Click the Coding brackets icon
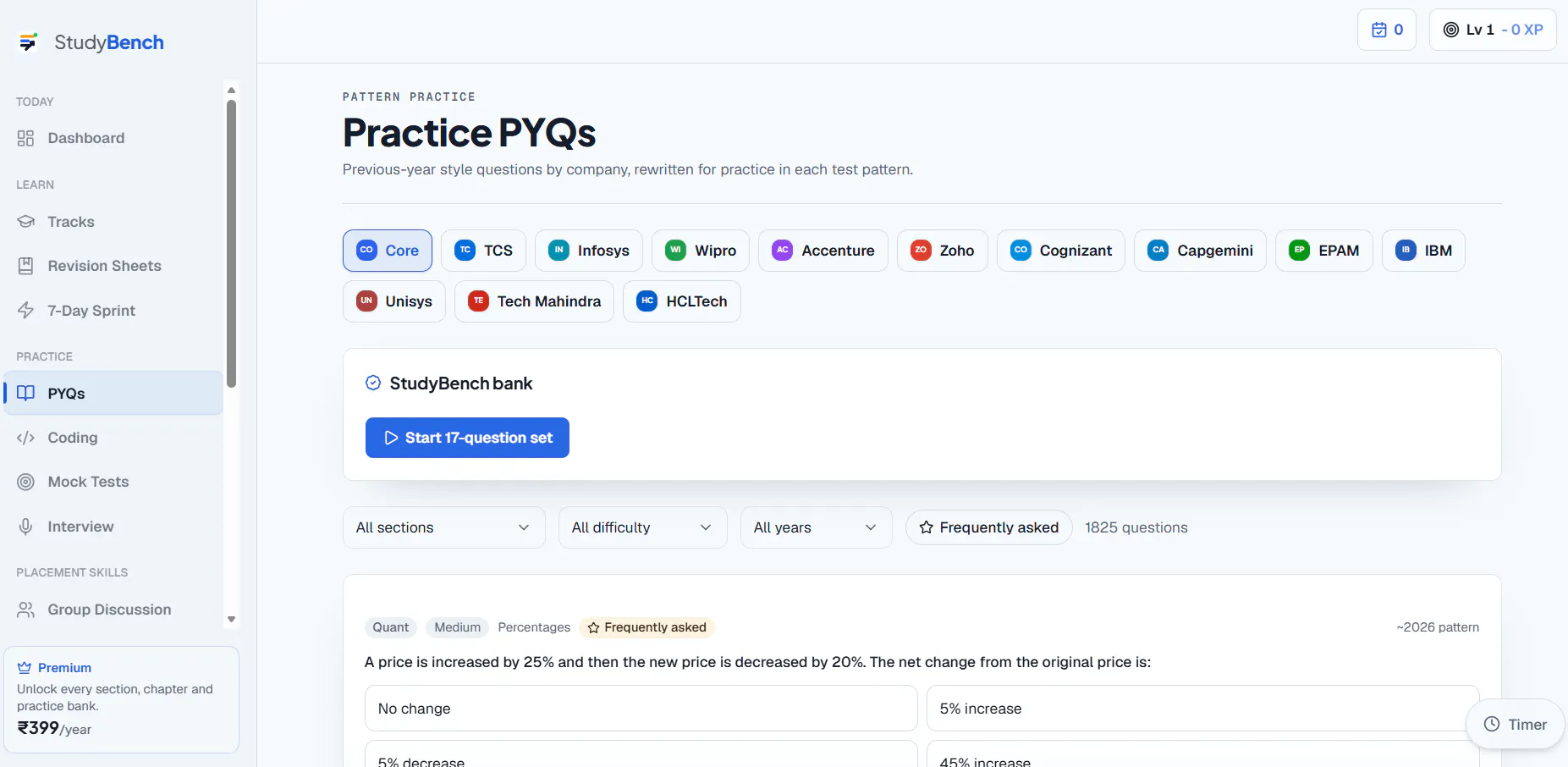This screenshot has width=1568, height=767. [x=26, y=438]
